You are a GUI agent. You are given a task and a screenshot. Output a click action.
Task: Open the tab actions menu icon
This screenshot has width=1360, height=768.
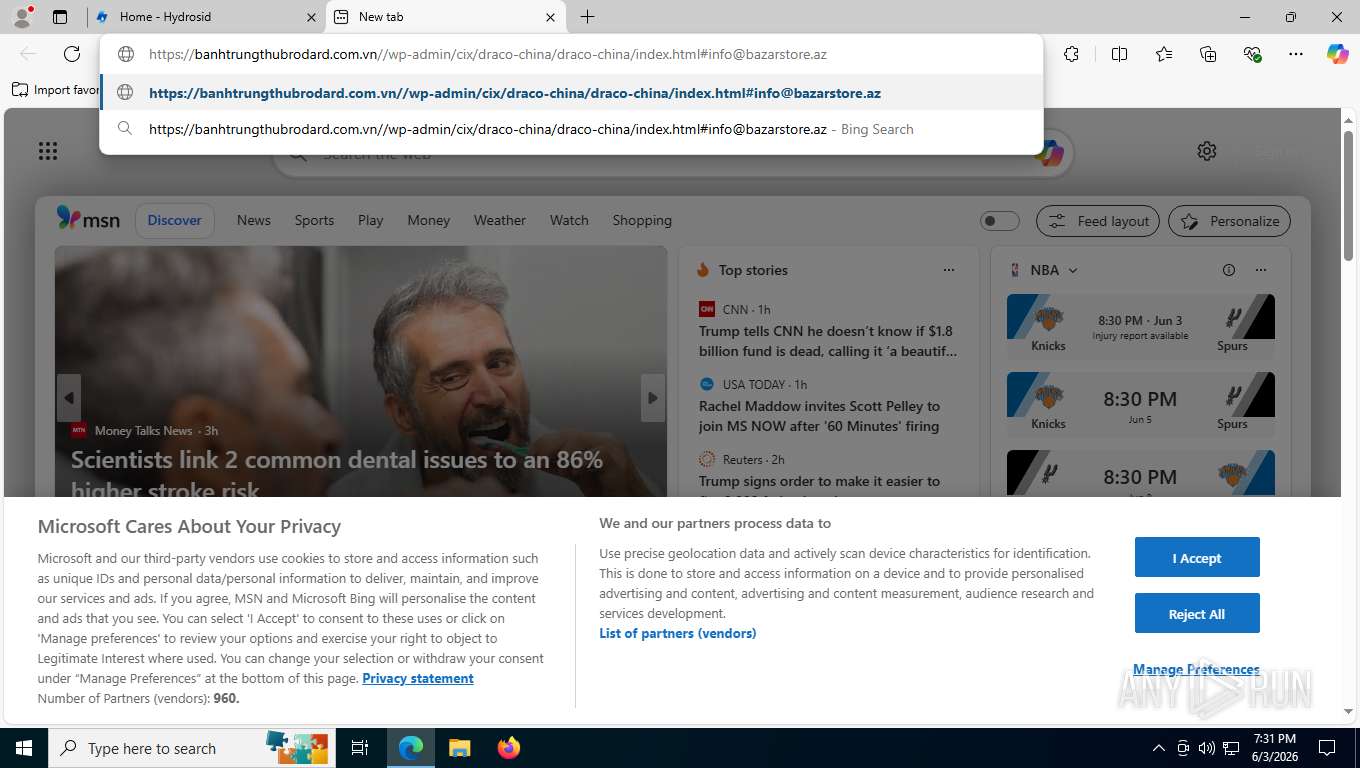point(60,16)
